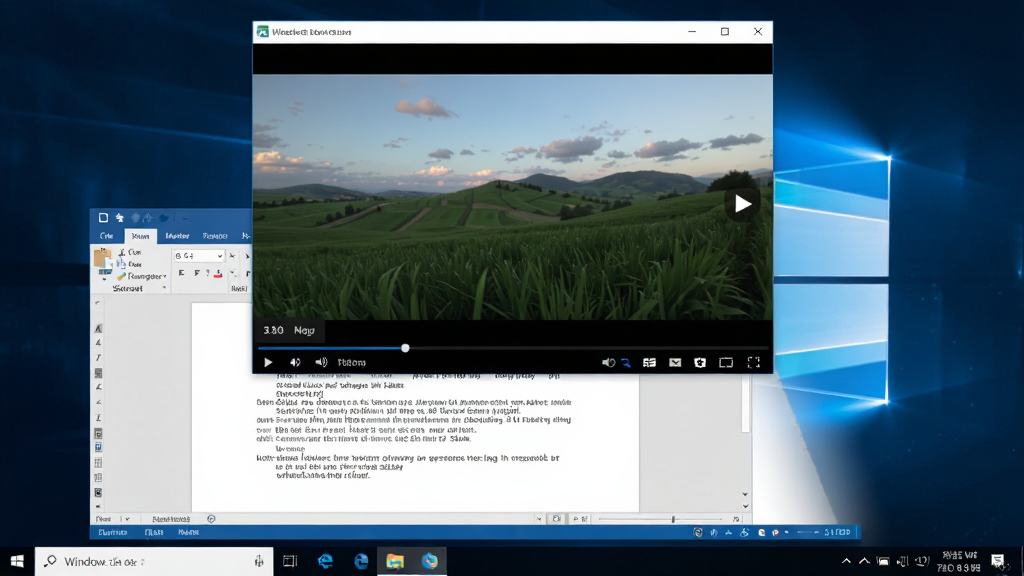This screenshot has width=1024, height=576.
Task: Click the taskbar search box
Action: (x=154, y=562)
